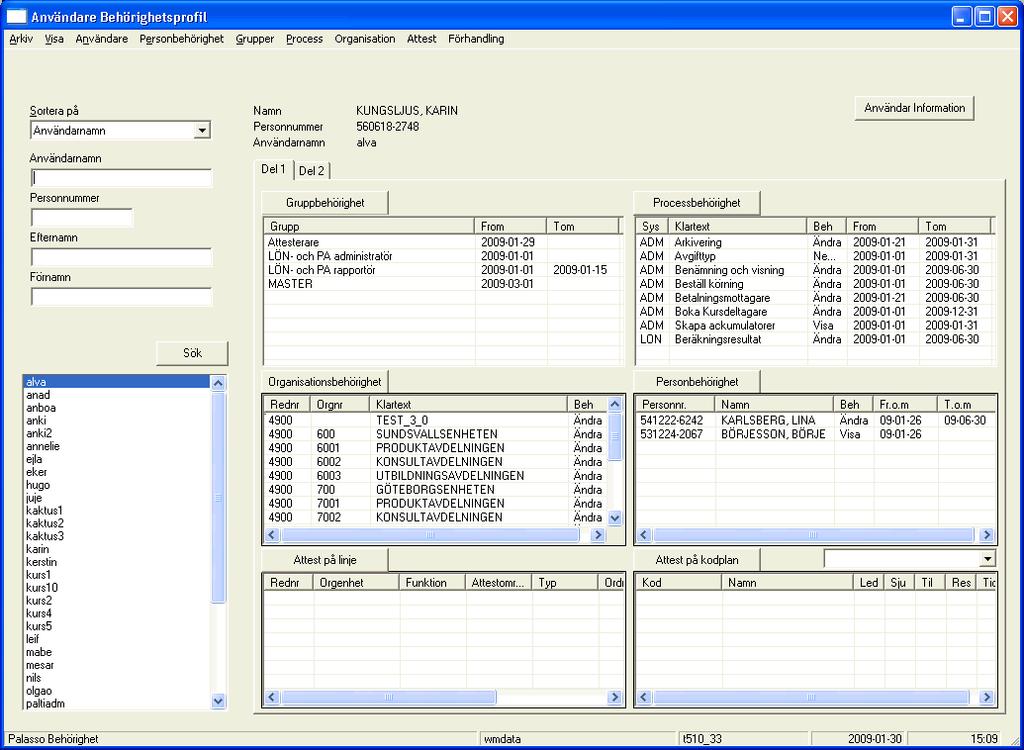Click the Funktion column header

432,583
